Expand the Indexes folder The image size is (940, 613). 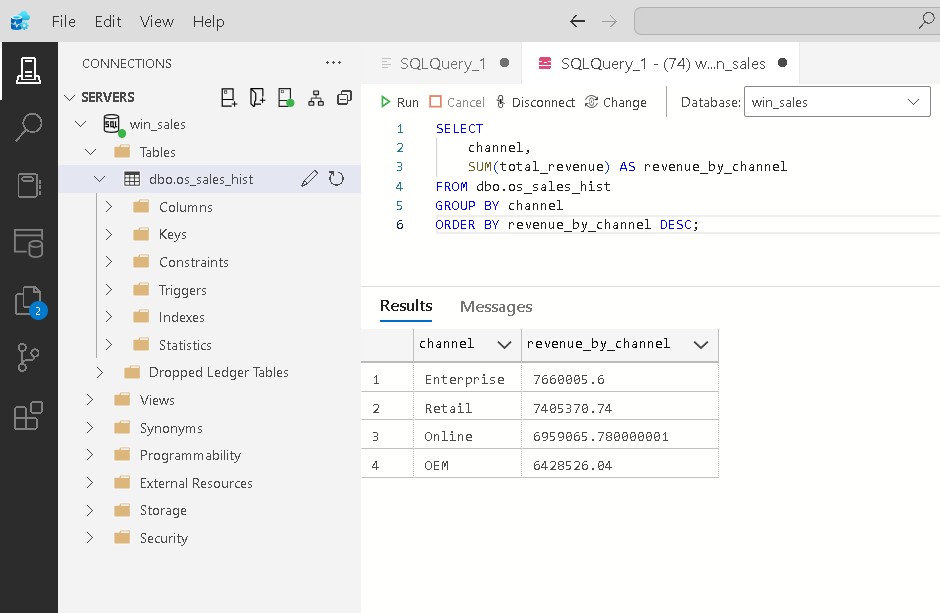(109, 316)
